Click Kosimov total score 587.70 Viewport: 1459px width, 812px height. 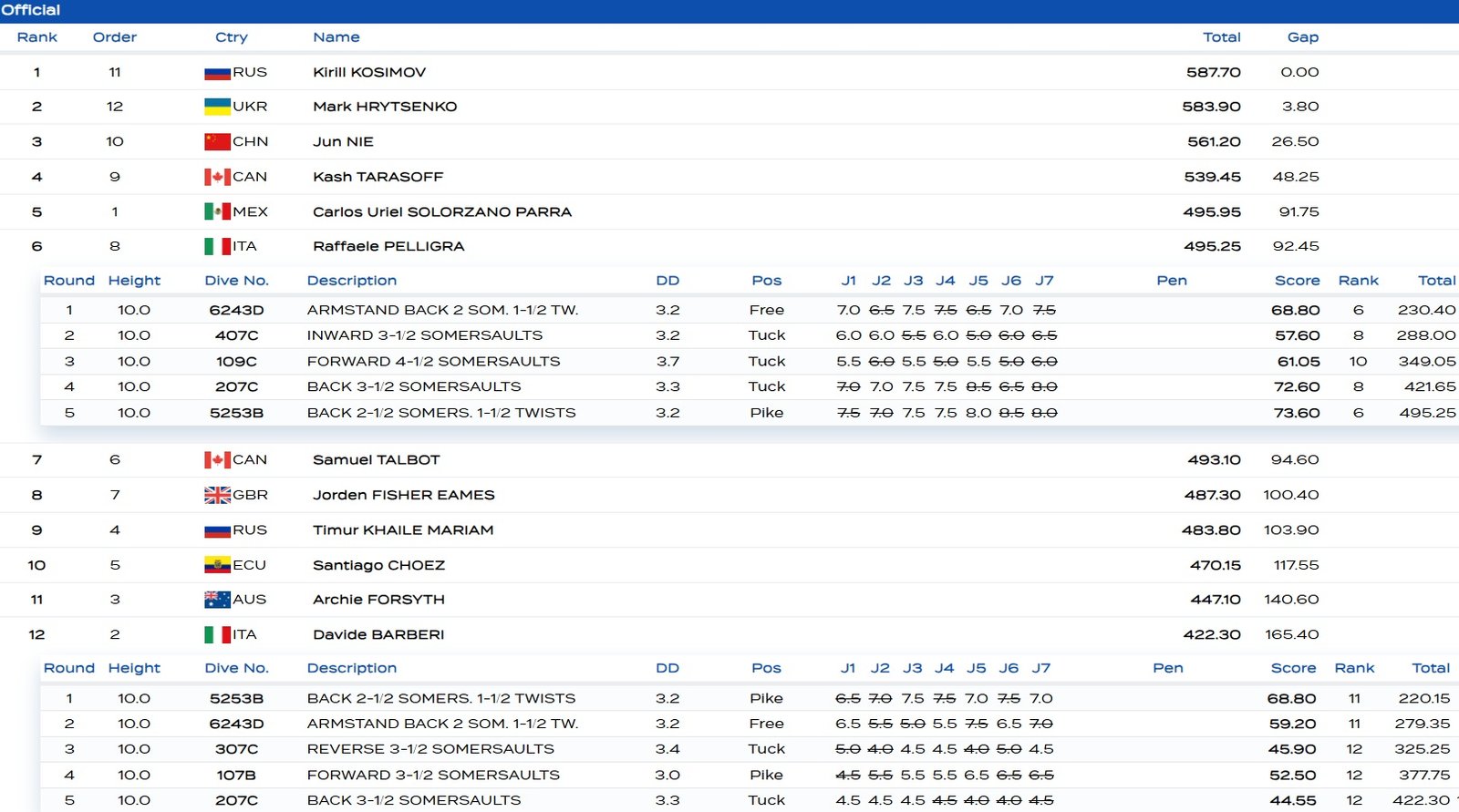pyautogui.click(x=1214, y=72)
